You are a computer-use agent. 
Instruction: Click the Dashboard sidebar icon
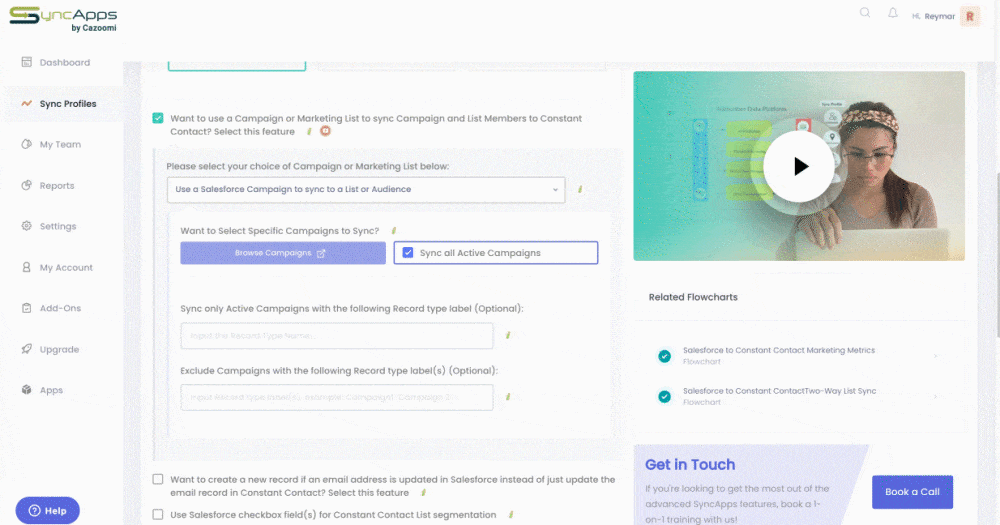[x=27, y=62]
